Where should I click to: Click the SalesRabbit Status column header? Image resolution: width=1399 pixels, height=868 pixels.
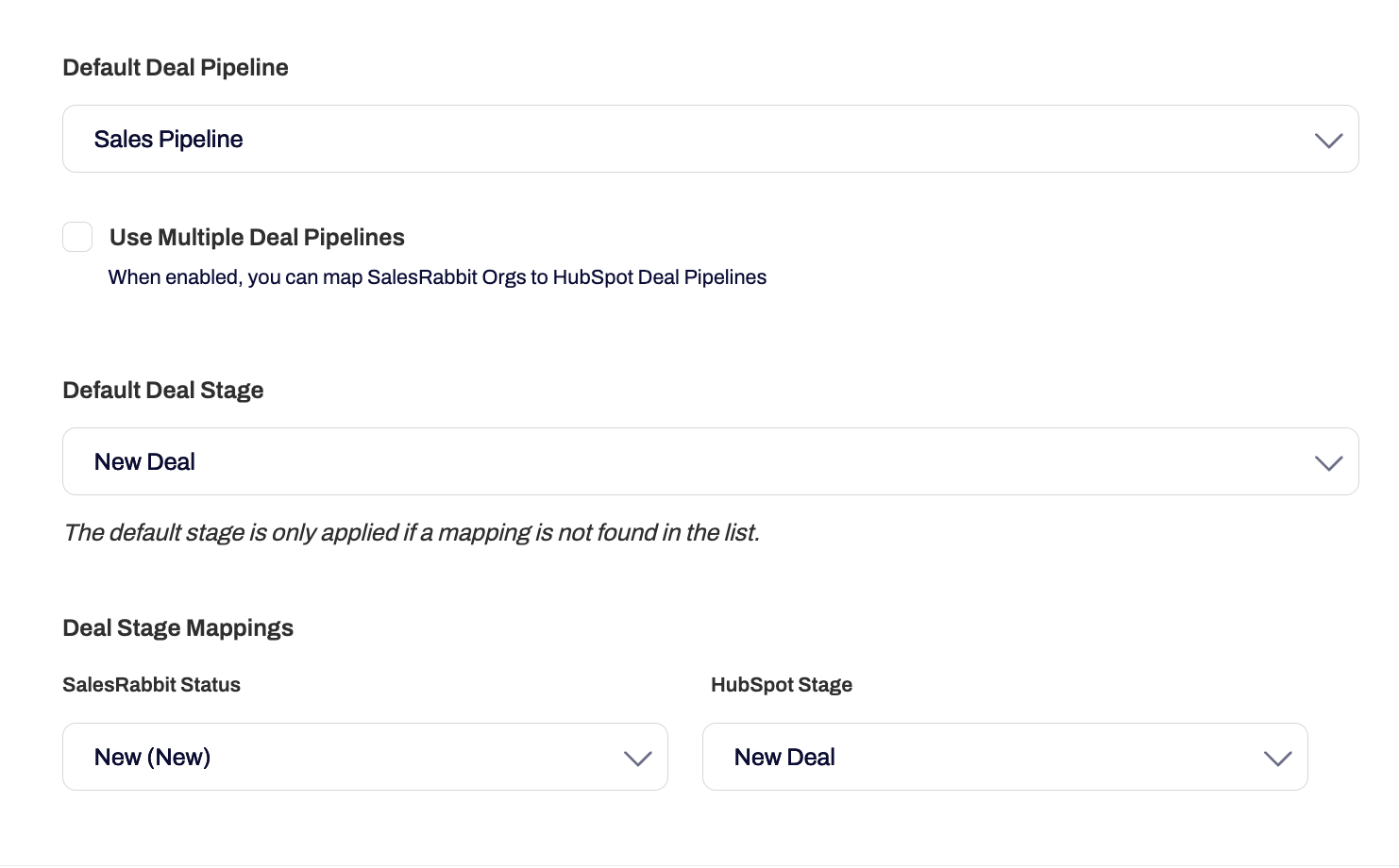click(x=151, y=685)
